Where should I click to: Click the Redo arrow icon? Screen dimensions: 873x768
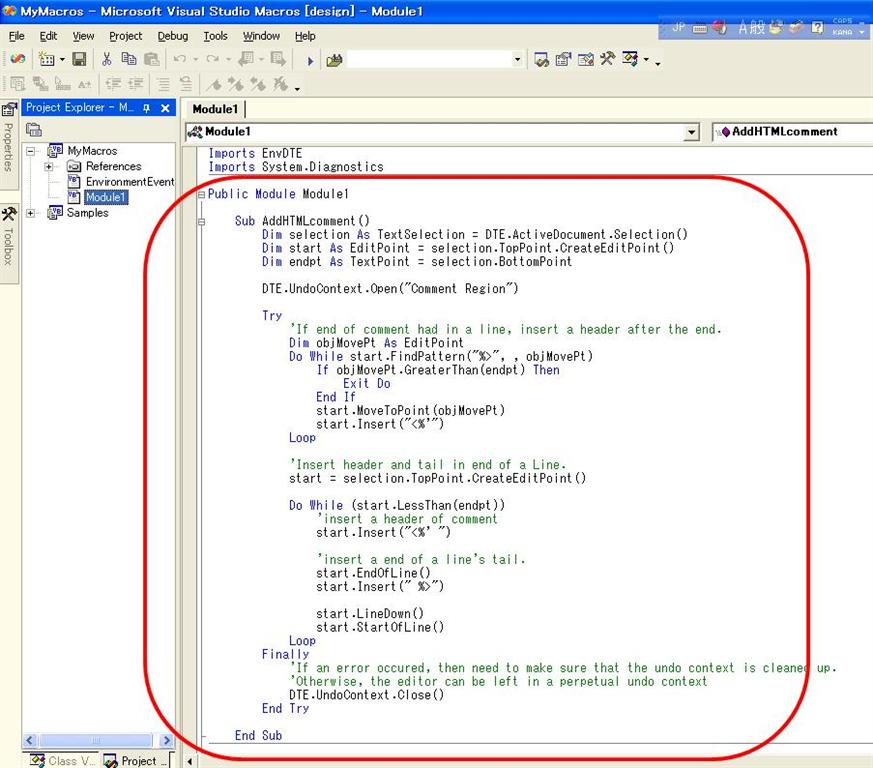tap(212, 59)
